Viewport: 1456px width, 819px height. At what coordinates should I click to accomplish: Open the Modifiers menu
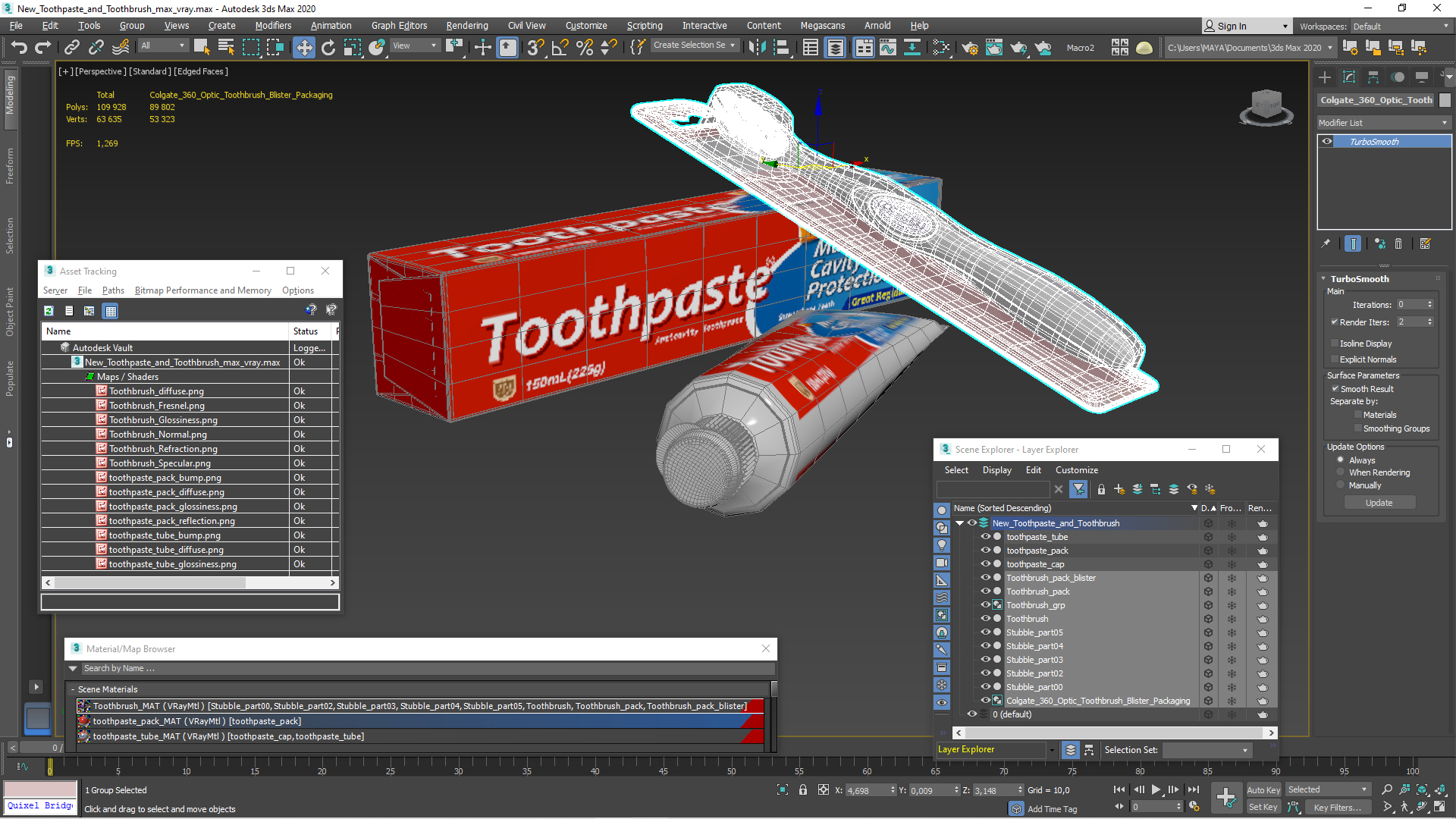[x=273, y=26]
